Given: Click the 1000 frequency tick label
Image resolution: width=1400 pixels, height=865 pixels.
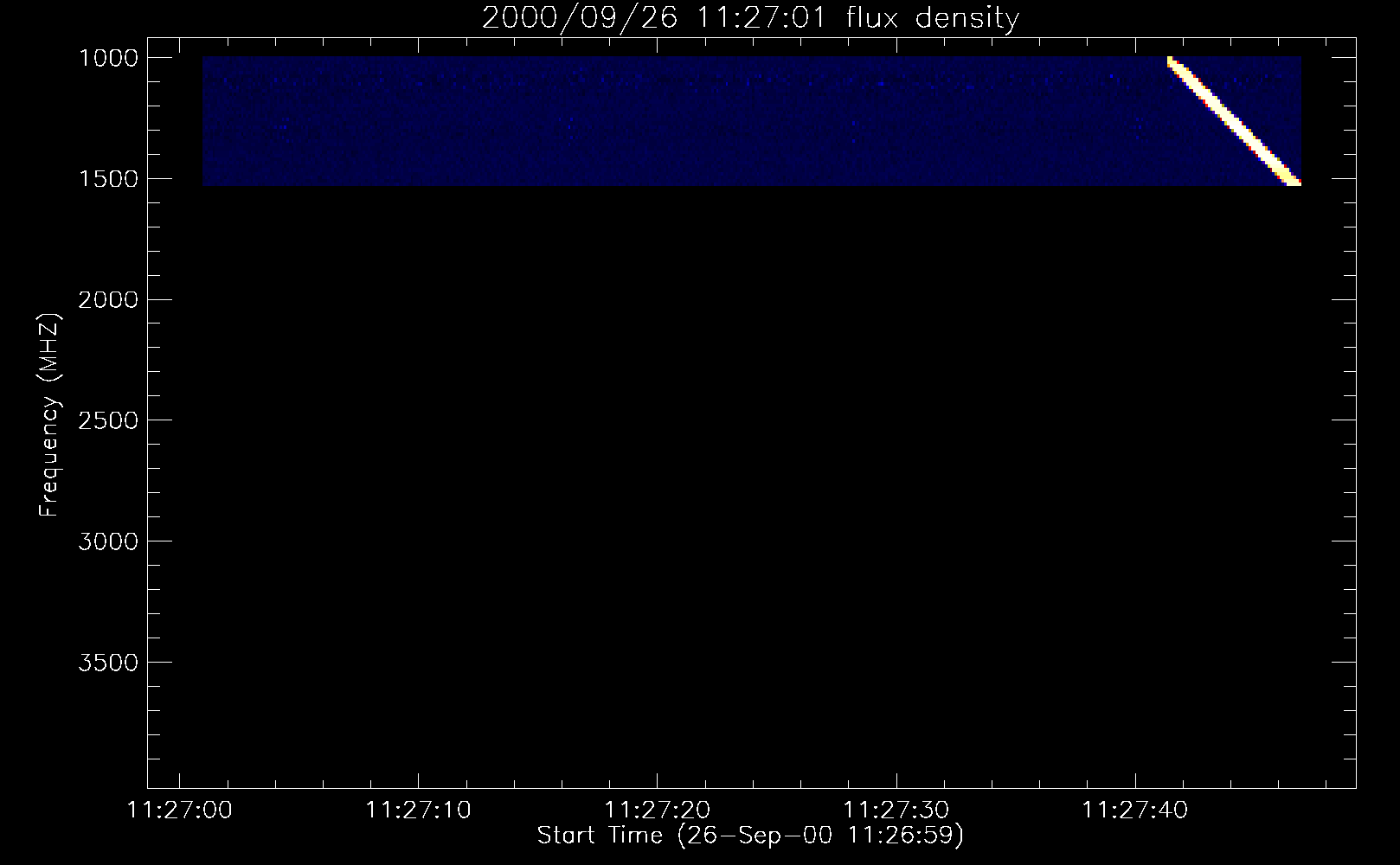Looking at the screenshot, I should pos(108,58).
